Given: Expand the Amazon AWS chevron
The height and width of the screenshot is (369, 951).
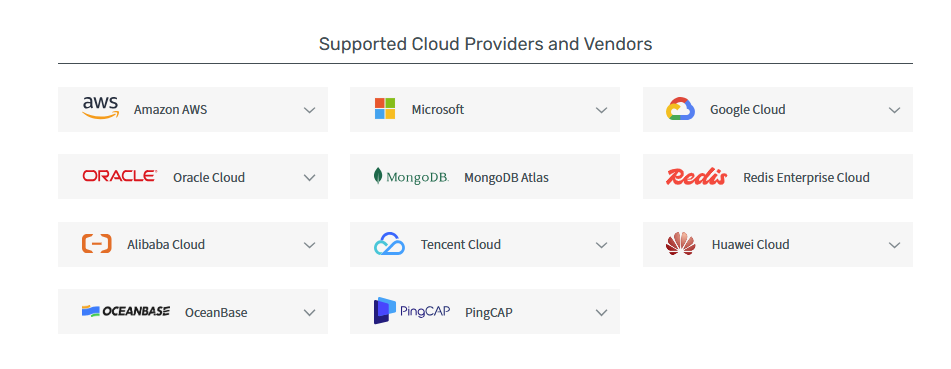Looking at the screenshot, I should pyautogui.click(x=310, y=110).
